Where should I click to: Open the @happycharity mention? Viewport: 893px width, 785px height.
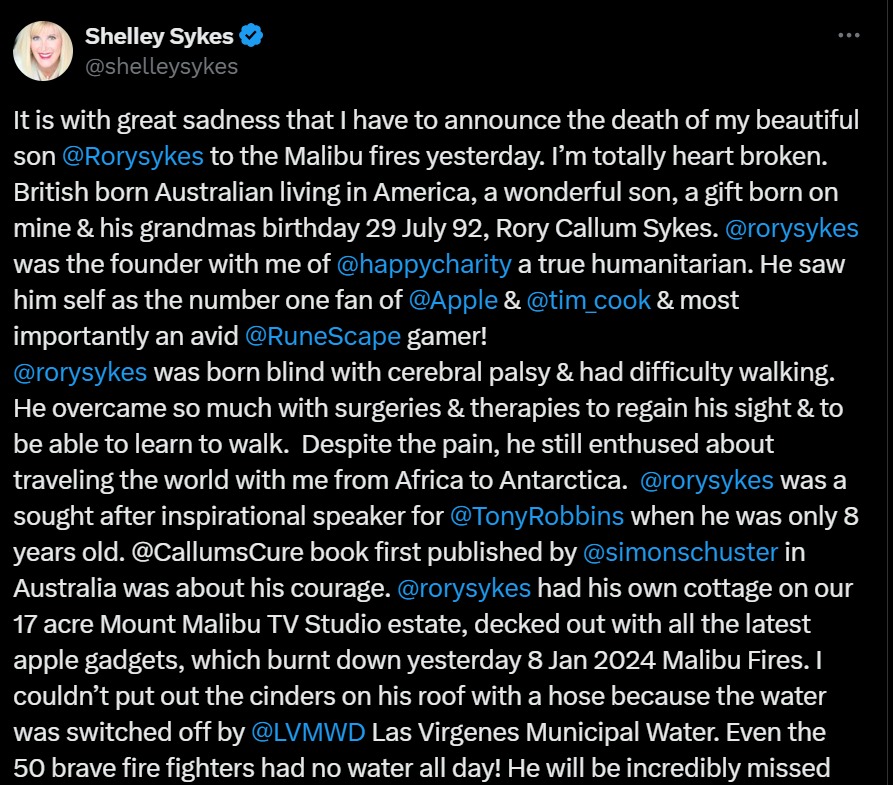(x=424, y=265)
